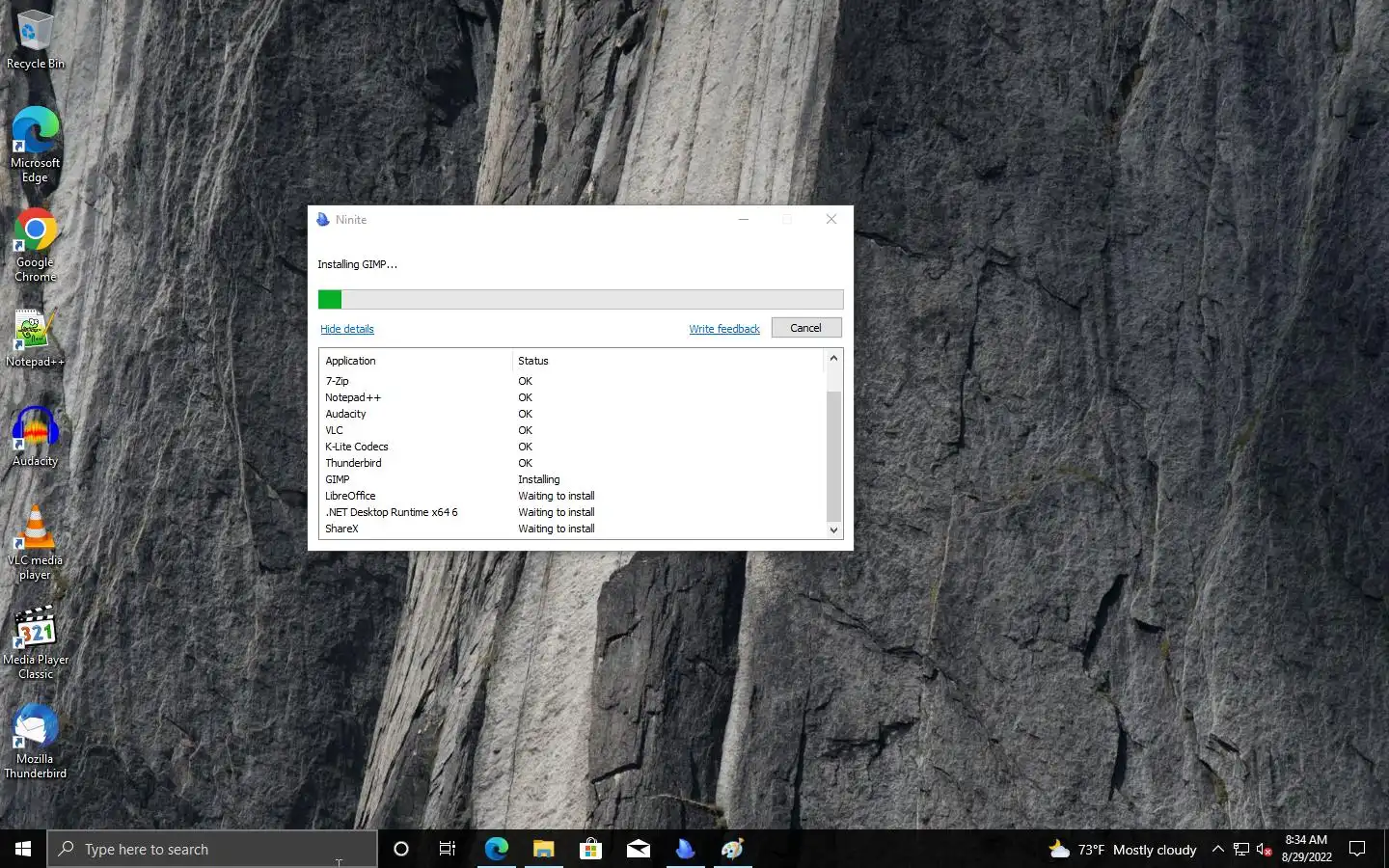
Task: Select the Thunderbird list row
Action: tap(572, 463)
